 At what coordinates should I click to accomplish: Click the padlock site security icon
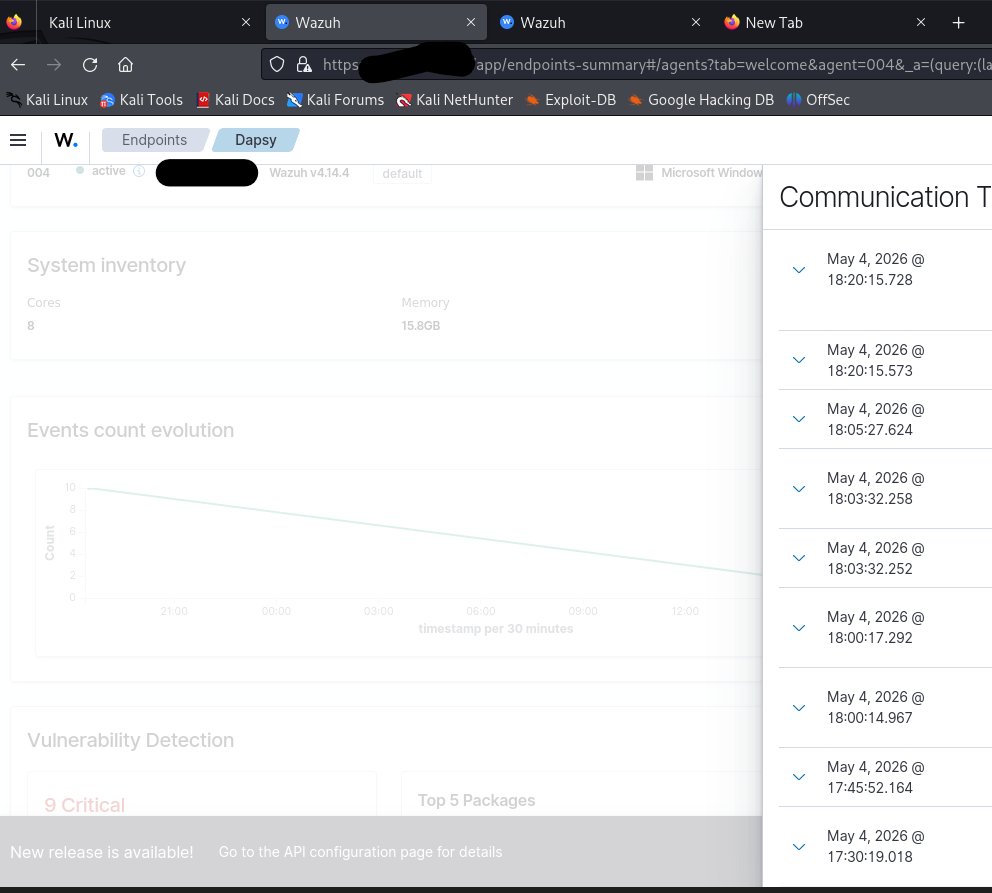tap(304, 65)
